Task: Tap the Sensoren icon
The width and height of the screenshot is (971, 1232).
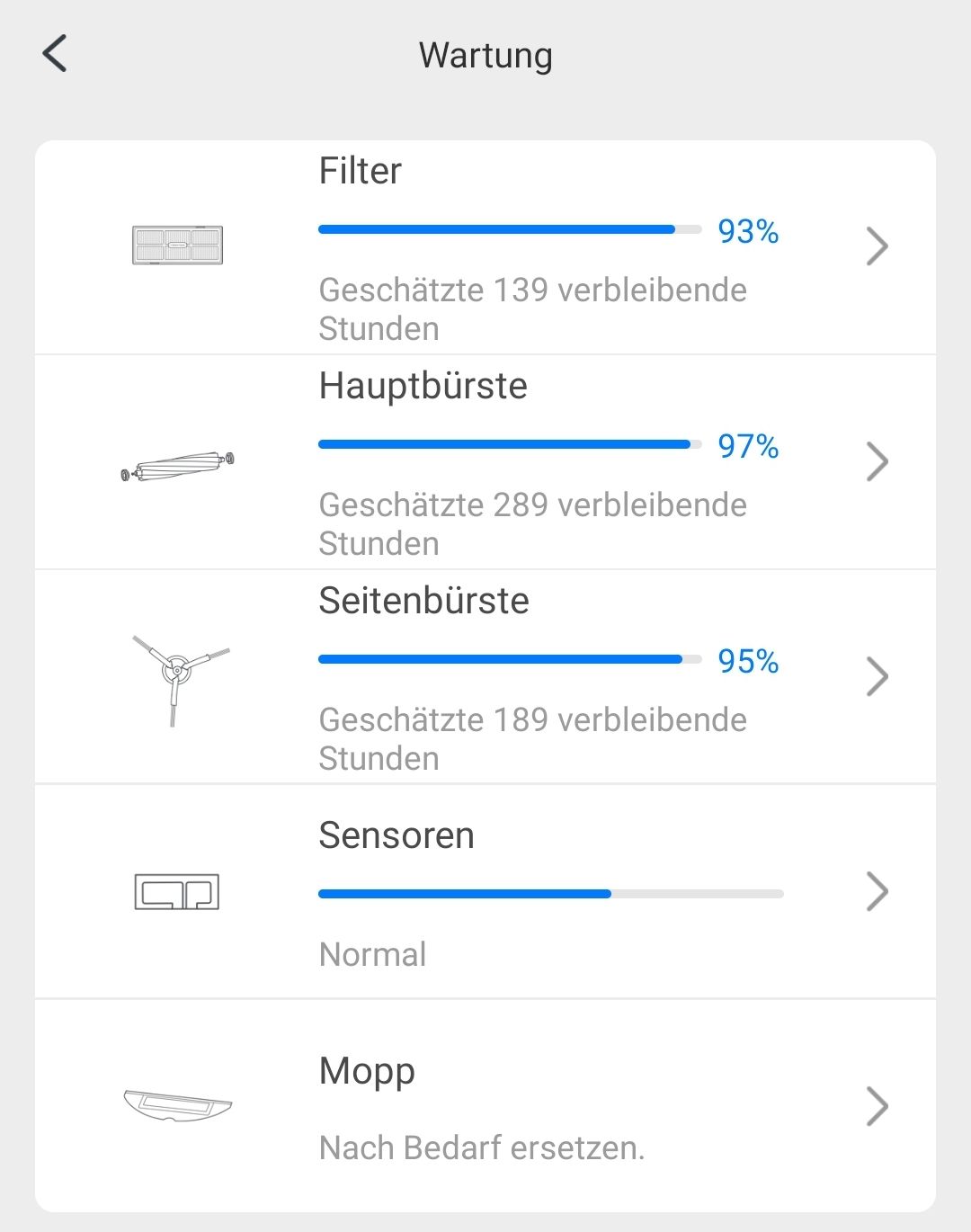Action: [177, 891]
